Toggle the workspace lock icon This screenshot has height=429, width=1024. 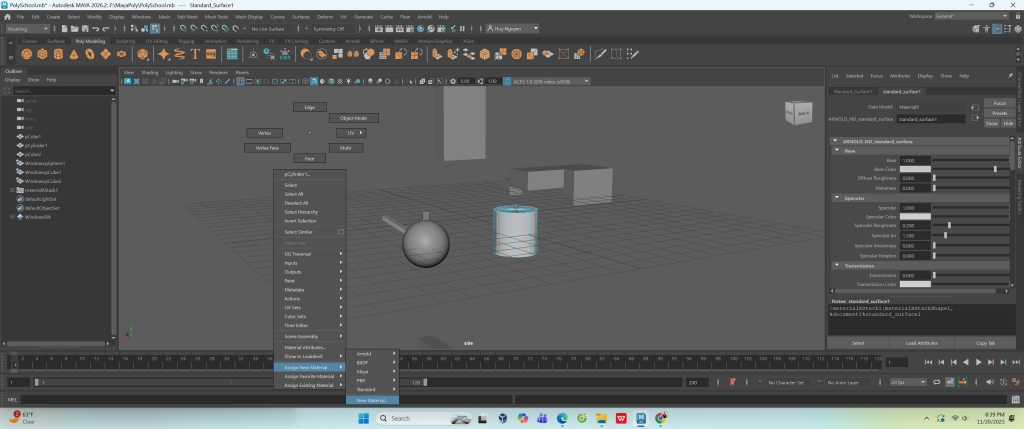coord(1017,17)
